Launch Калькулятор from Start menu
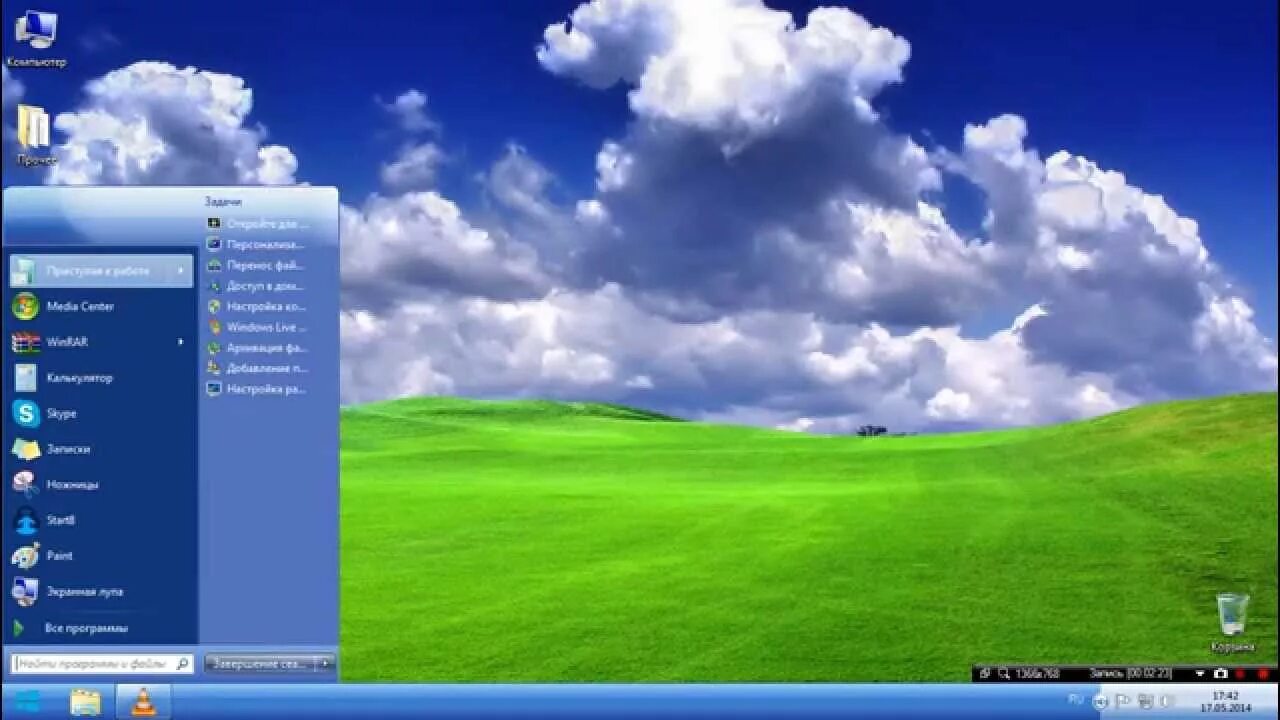This screenshot has width=1280, height=720. (100, 378)
